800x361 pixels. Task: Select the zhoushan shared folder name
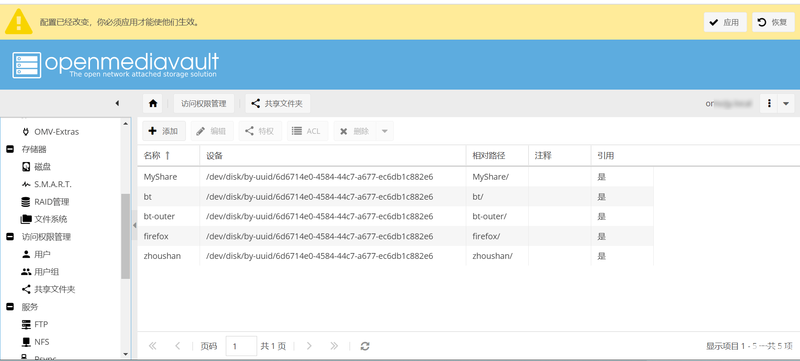click(x=162, y=256)
